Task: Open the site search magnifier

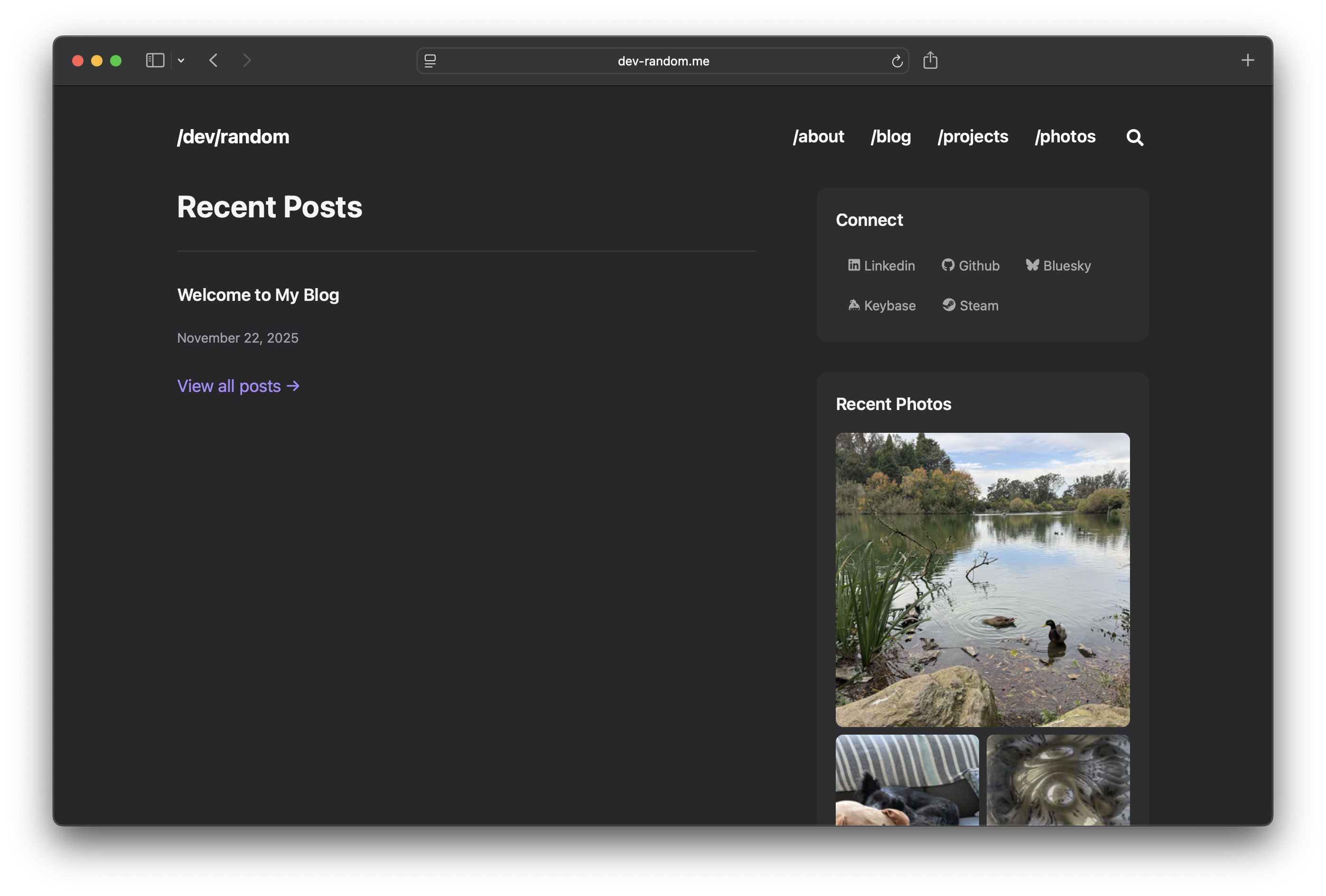Action: point(1134,138)
